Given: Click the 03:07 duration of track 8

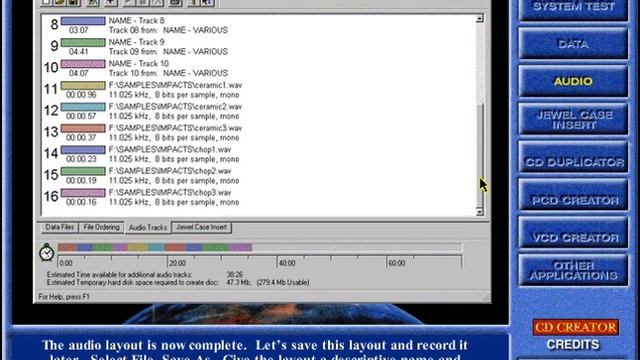Looking at the screenshot, I should (x=78, y=30).
